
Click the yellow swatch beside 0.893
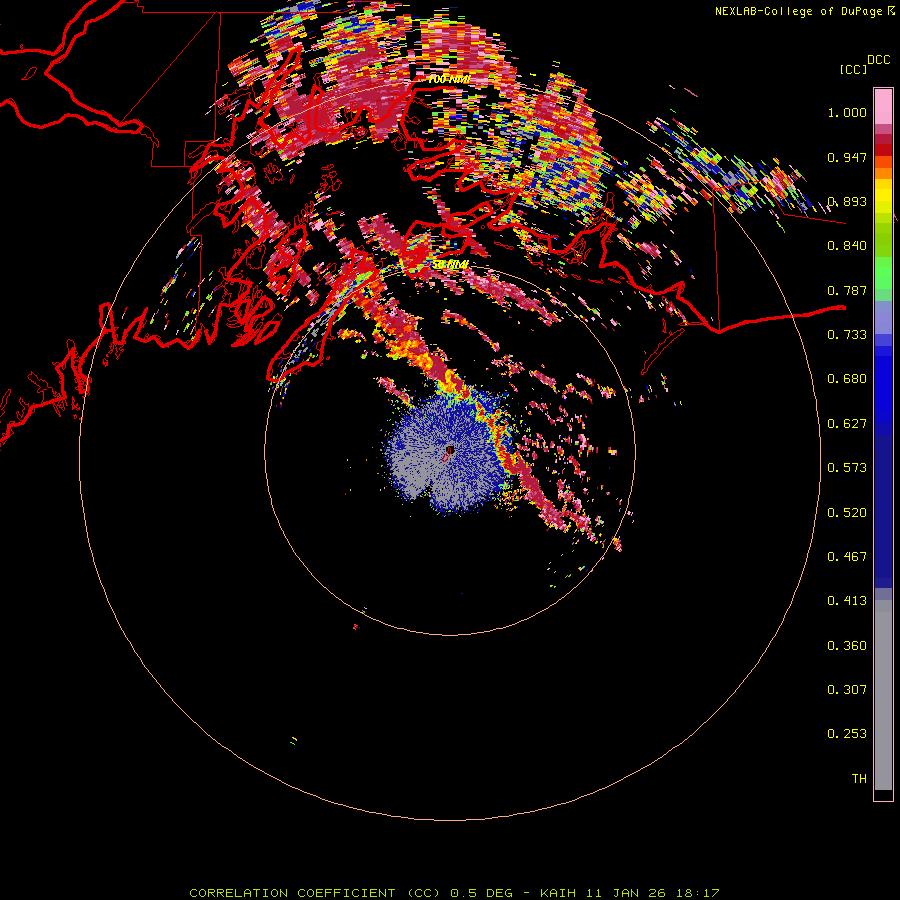coord(883,201)
